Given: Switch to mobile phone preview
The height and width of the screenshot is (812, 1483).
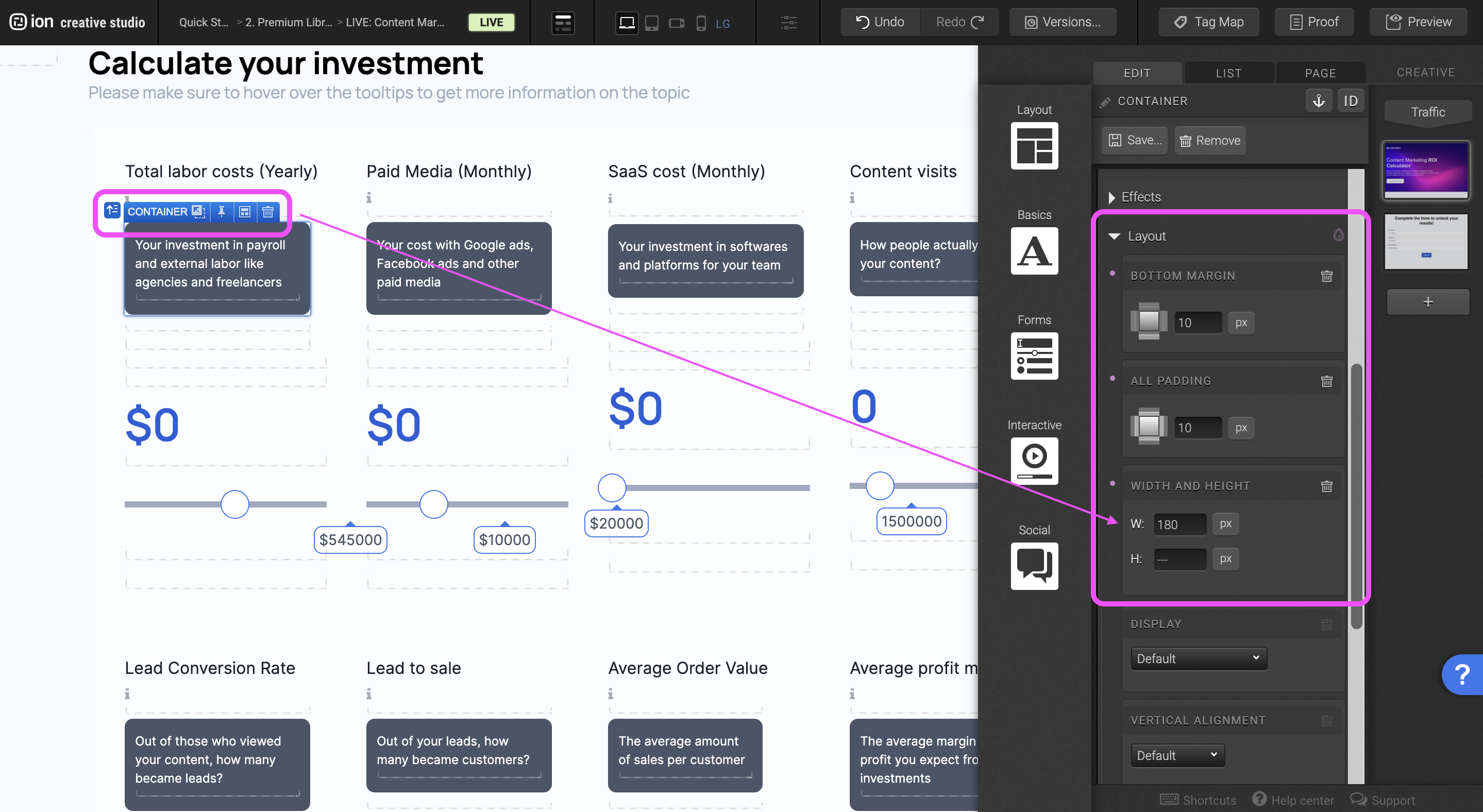Looking at the screenshot, I should pos(701,23).
